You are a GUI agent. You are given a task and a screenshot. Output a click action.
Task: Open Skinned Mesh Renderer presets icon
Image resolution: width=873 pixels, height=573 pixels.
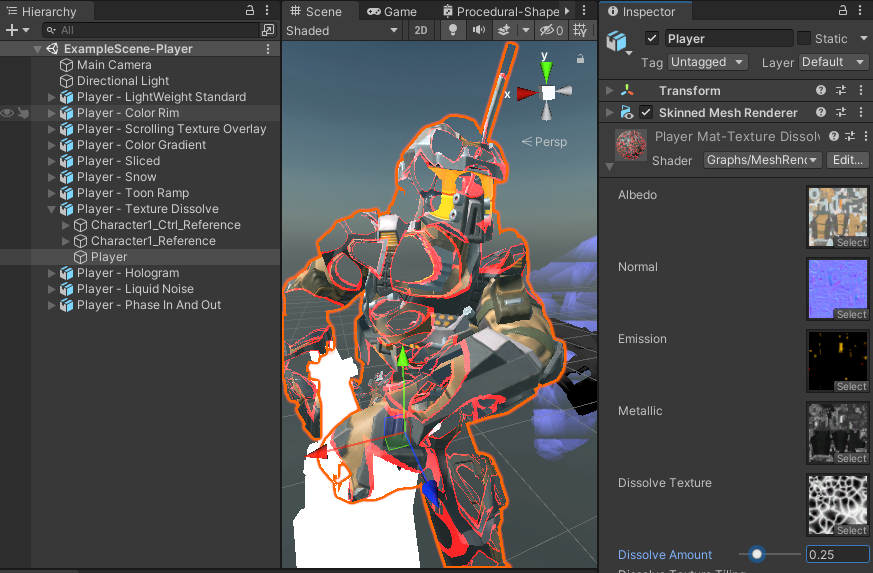[841, 112]
